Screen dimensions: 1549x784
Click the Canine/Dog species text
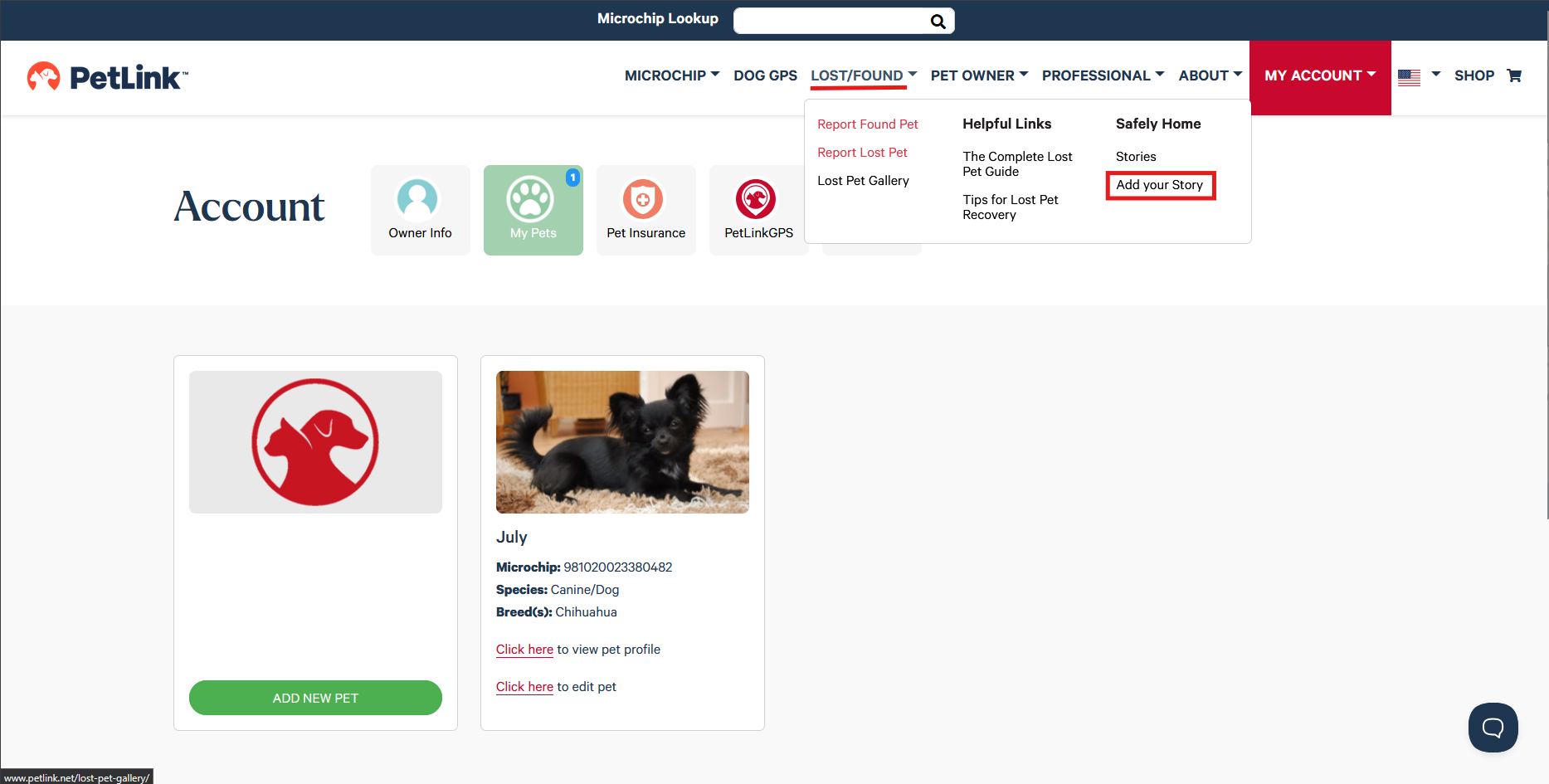(x=585, y=590)
